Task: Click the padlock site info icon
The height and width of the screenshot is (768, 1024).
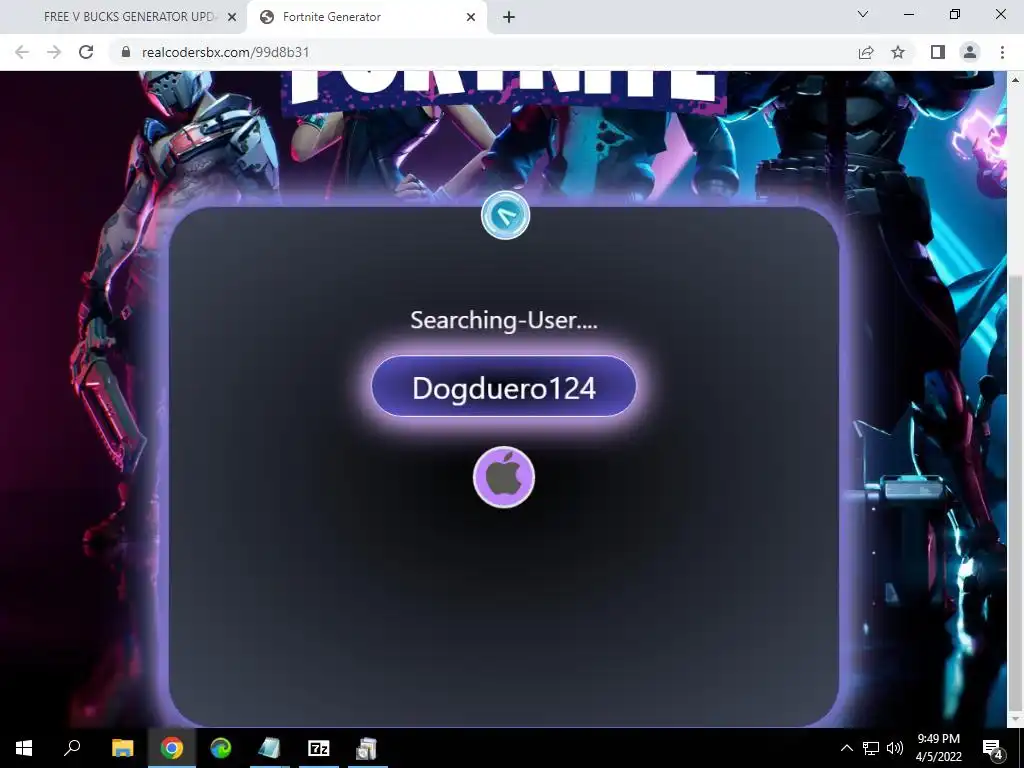Action: tap(126, 52)
